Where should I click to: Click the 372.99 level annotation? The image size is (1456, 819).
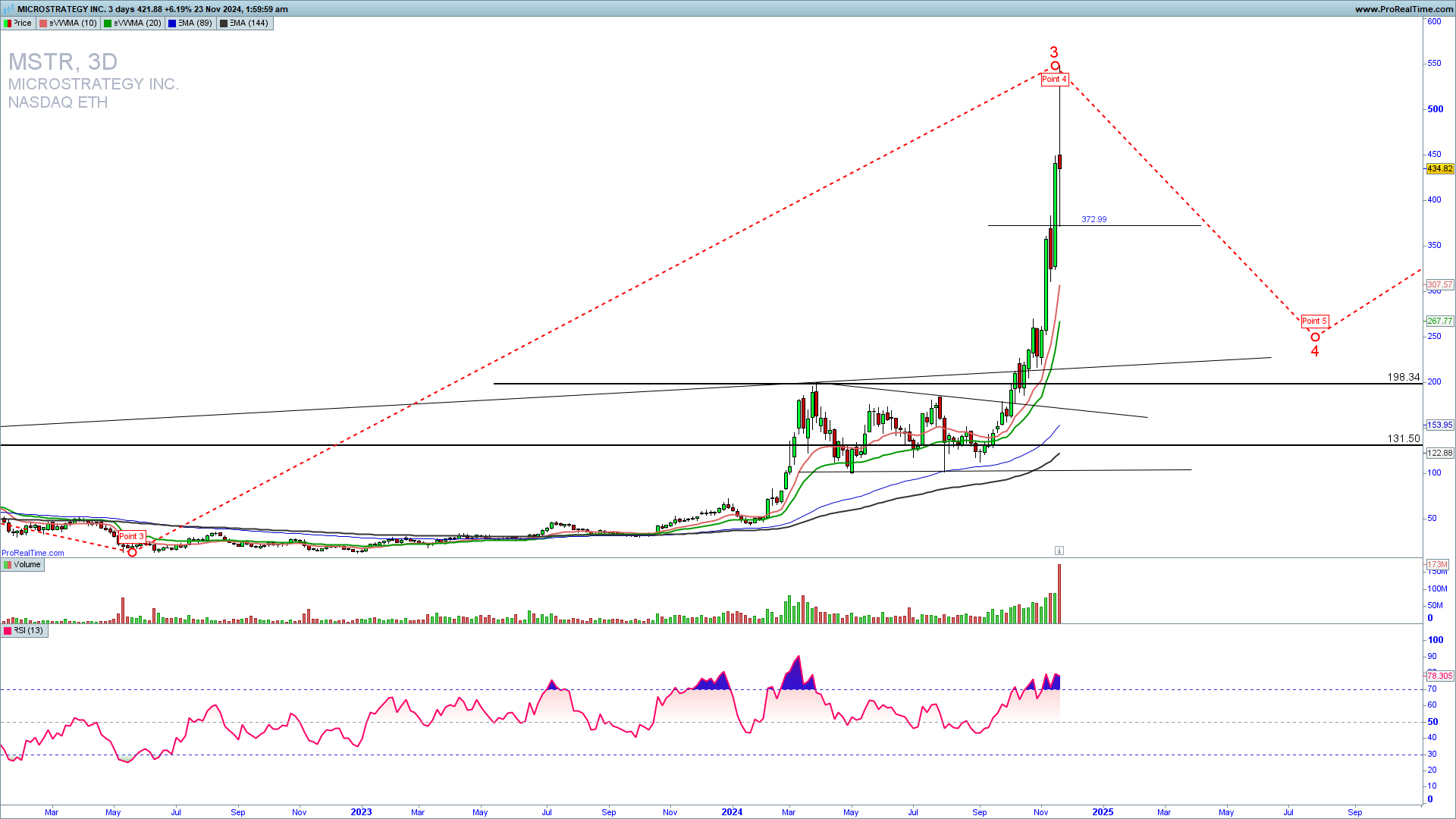coord(1094,220)
